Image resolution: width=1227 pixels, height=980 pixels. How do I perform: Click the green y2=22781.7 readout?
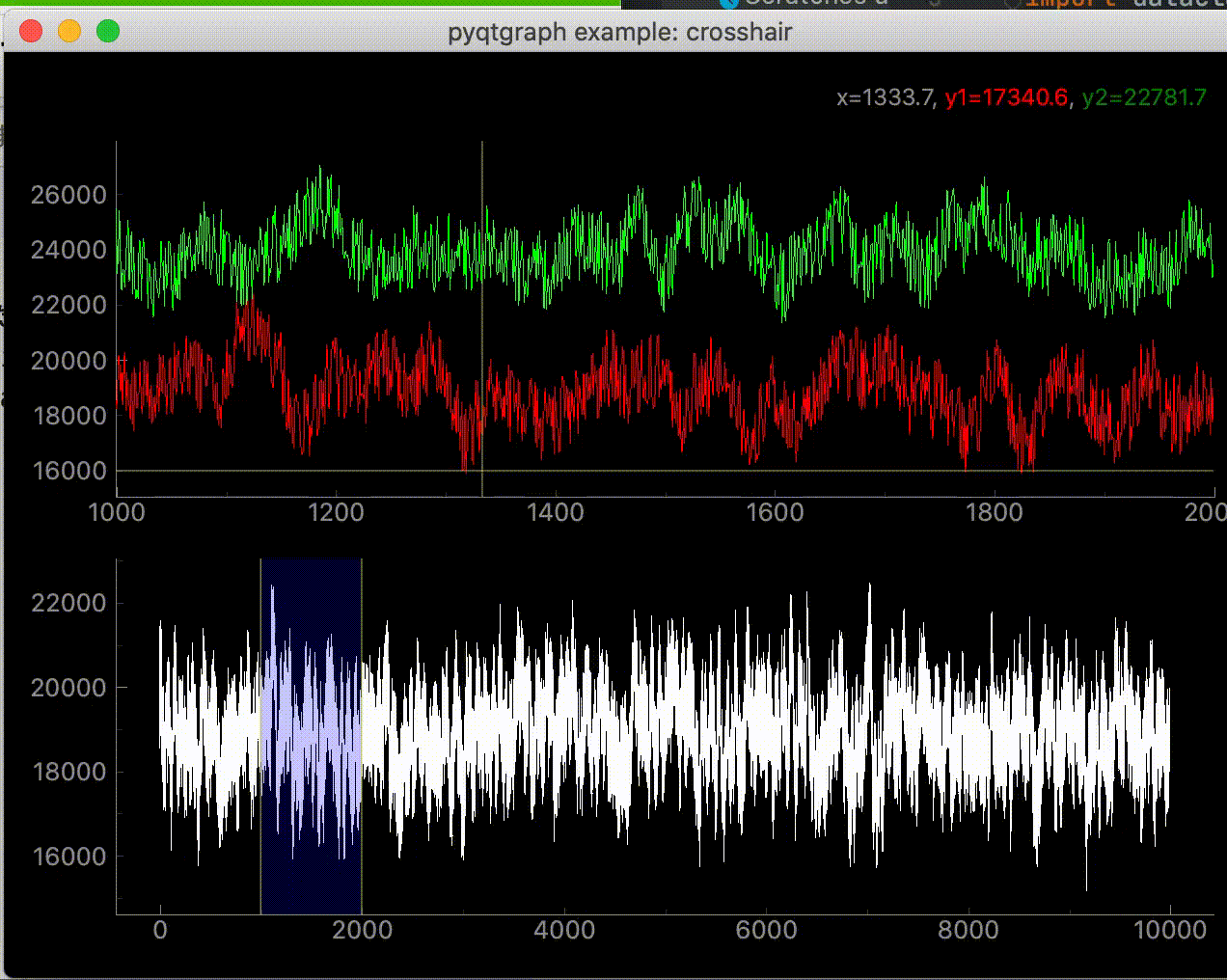(1144, 97)
